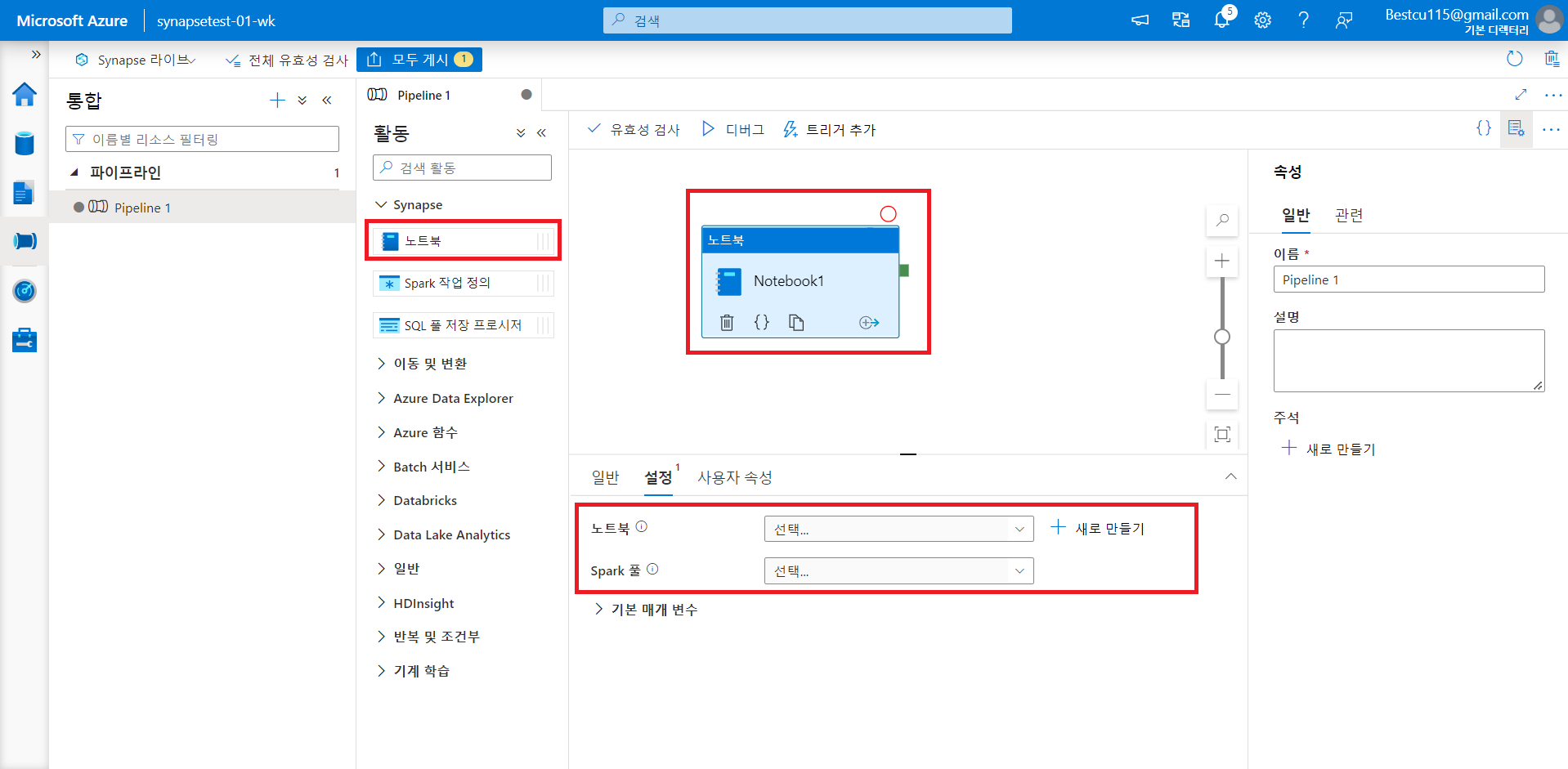The height and width of the screenshot is (769, 1568).
Task: Open notifications bell with badge 5
Action: [x=1222, y=20]
